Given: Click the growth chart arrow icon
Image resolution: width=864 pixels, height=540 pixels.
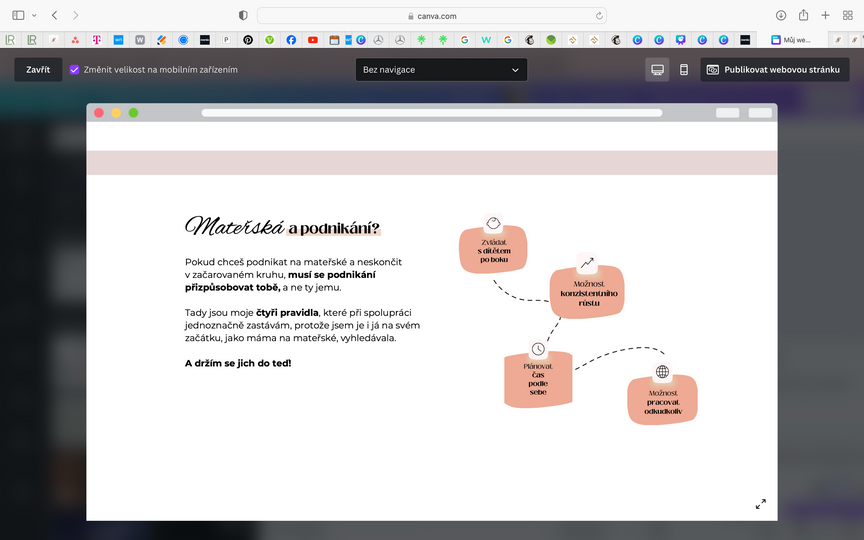Looking at the screenshot, I should tap(587, 263).
